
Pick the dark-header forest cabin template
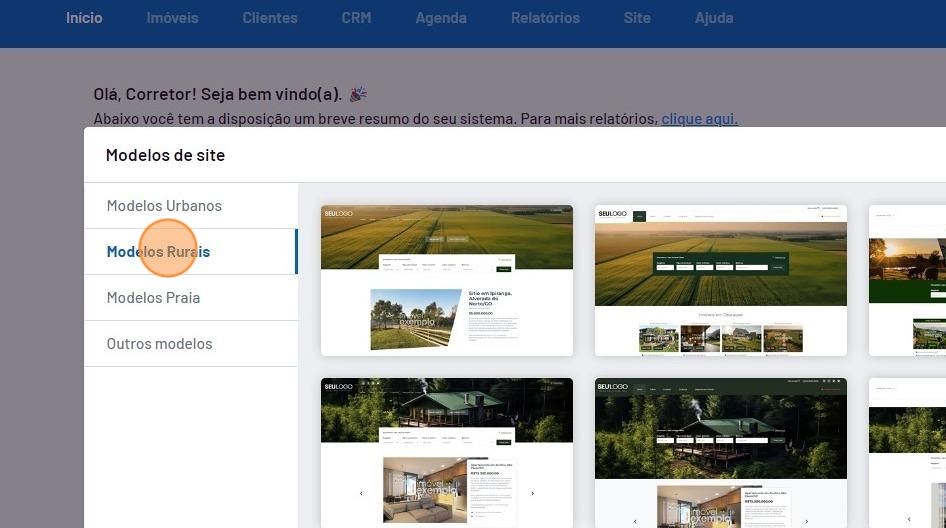click(720, 452)
